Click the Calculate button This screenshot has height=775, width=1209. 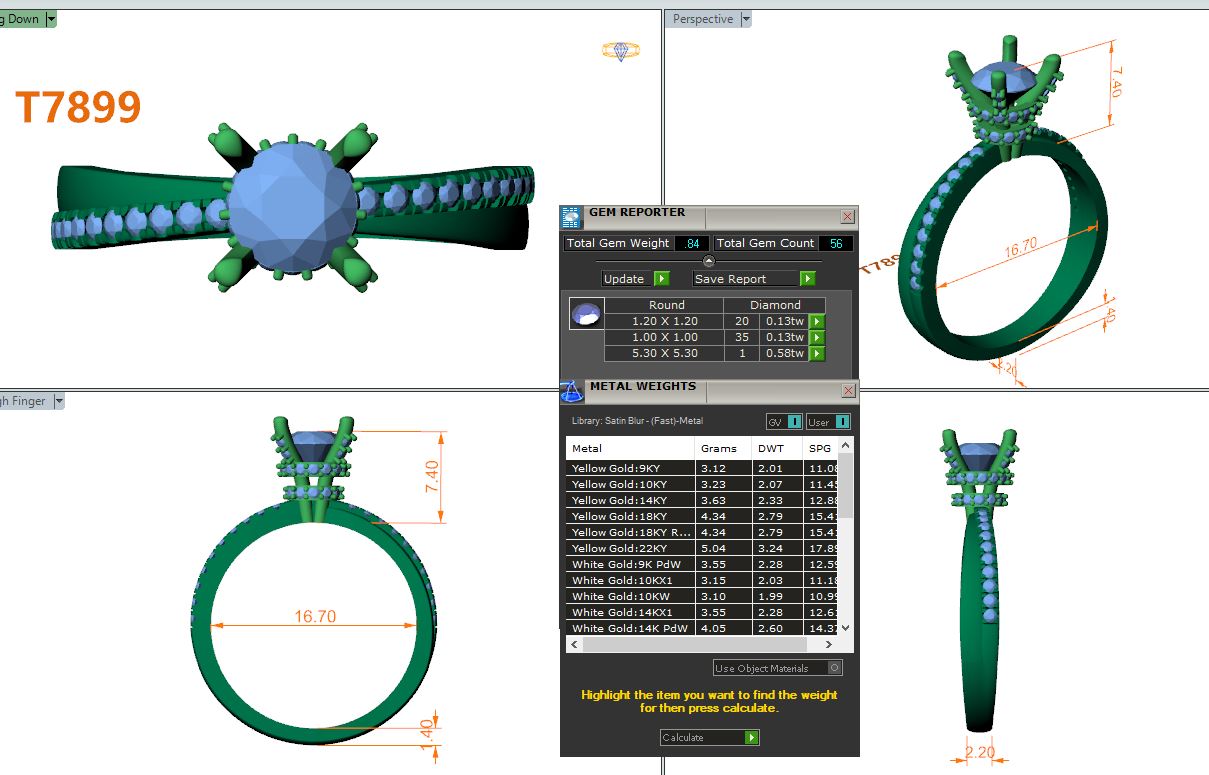(709, 738)
